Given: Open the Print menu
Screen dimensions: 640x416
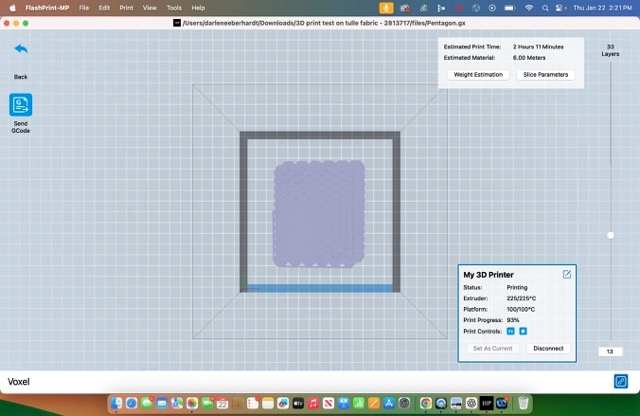Looking at the screenshot, I should click(x=125, y=7).
